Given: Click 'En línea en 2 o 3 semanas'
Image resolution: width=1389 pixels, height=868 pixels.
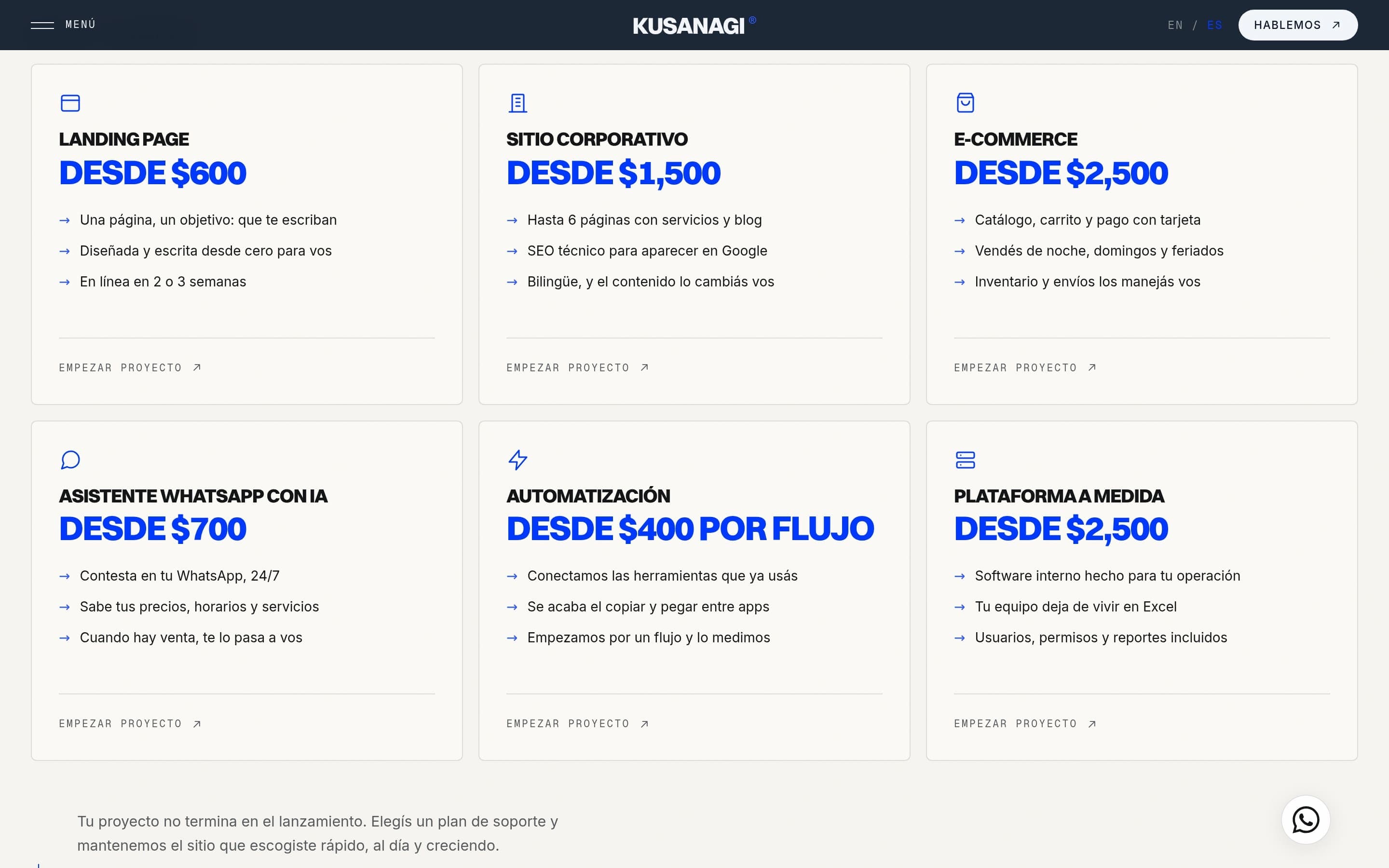Looking at the screenshot, I should pos(163,281).
